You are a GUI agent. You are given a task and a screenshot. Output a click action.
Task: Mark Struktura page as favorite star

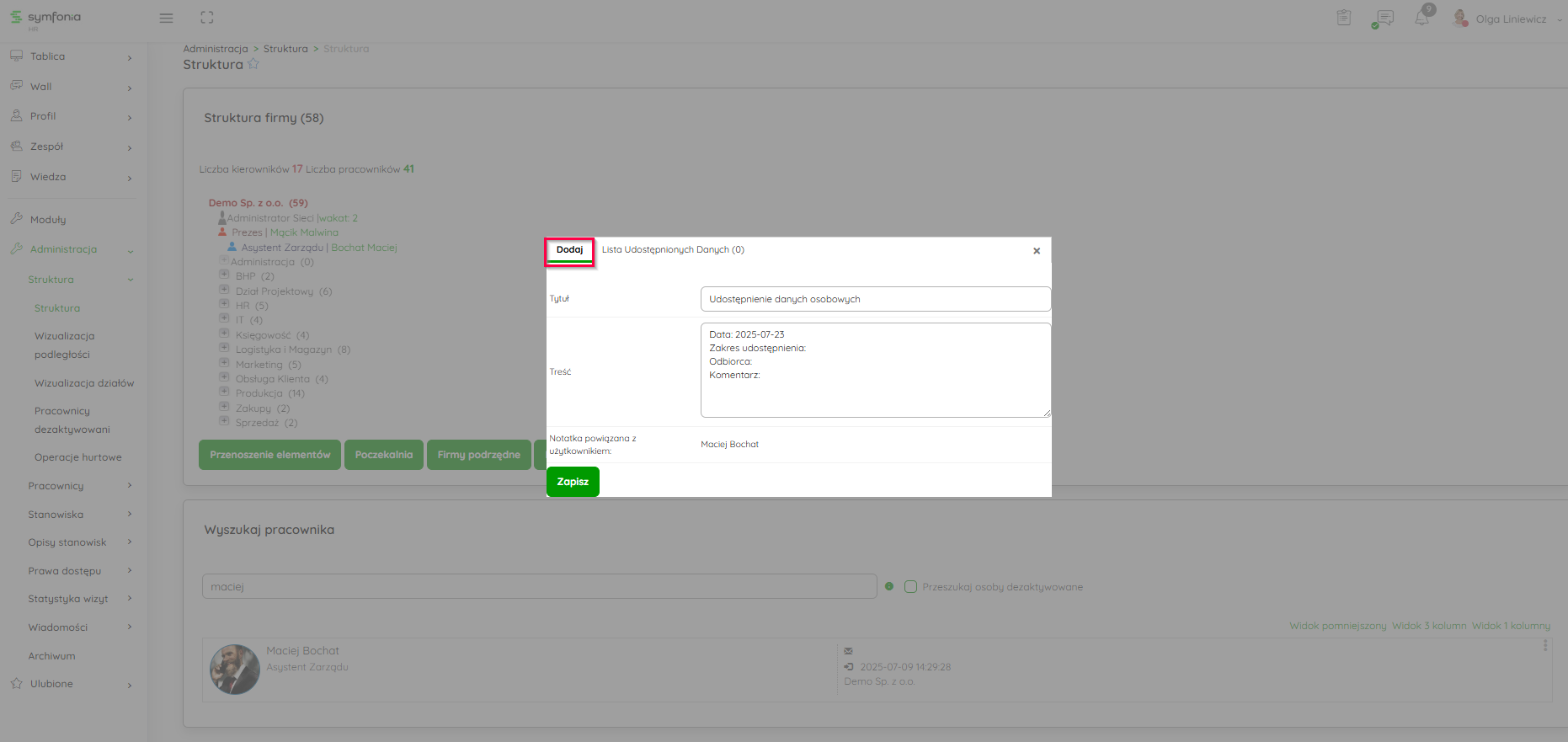(253, 64)
